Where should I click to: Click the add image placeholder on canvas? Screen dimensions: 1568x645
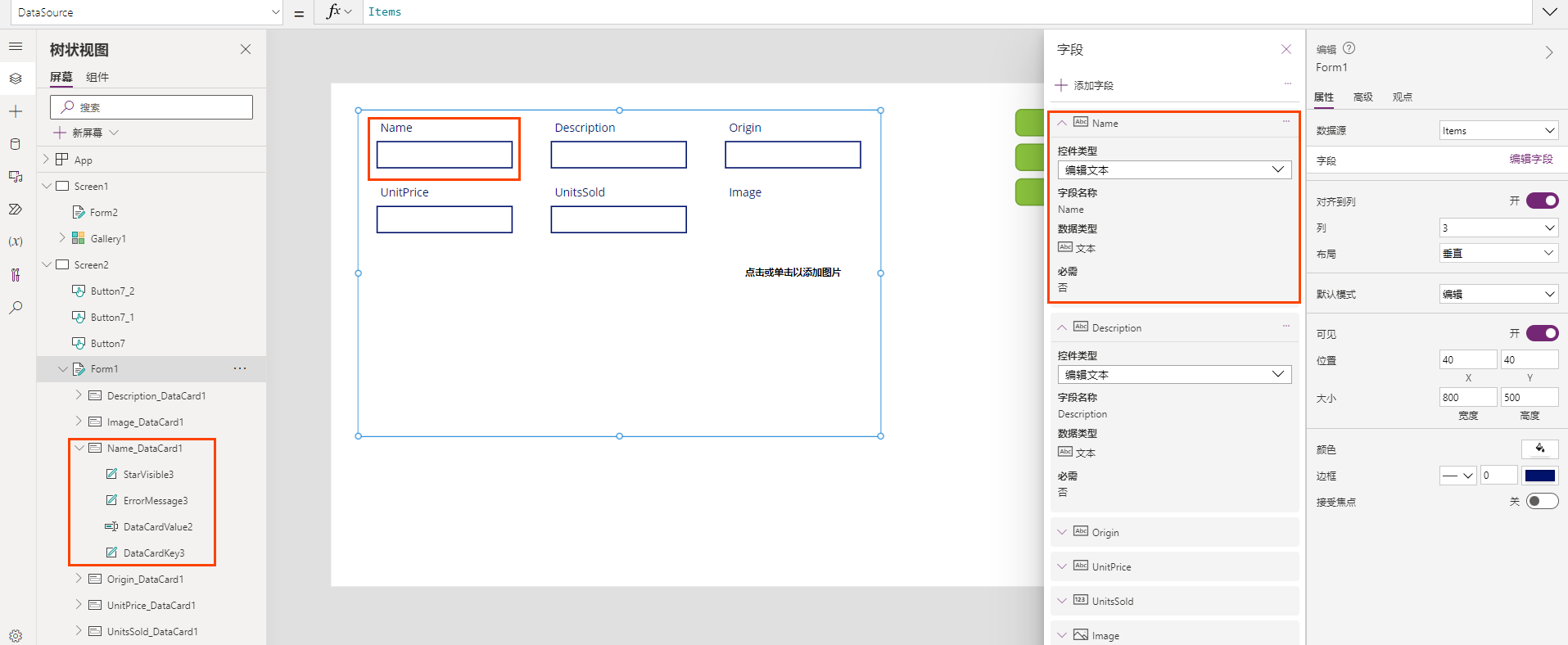click(793, 272)
